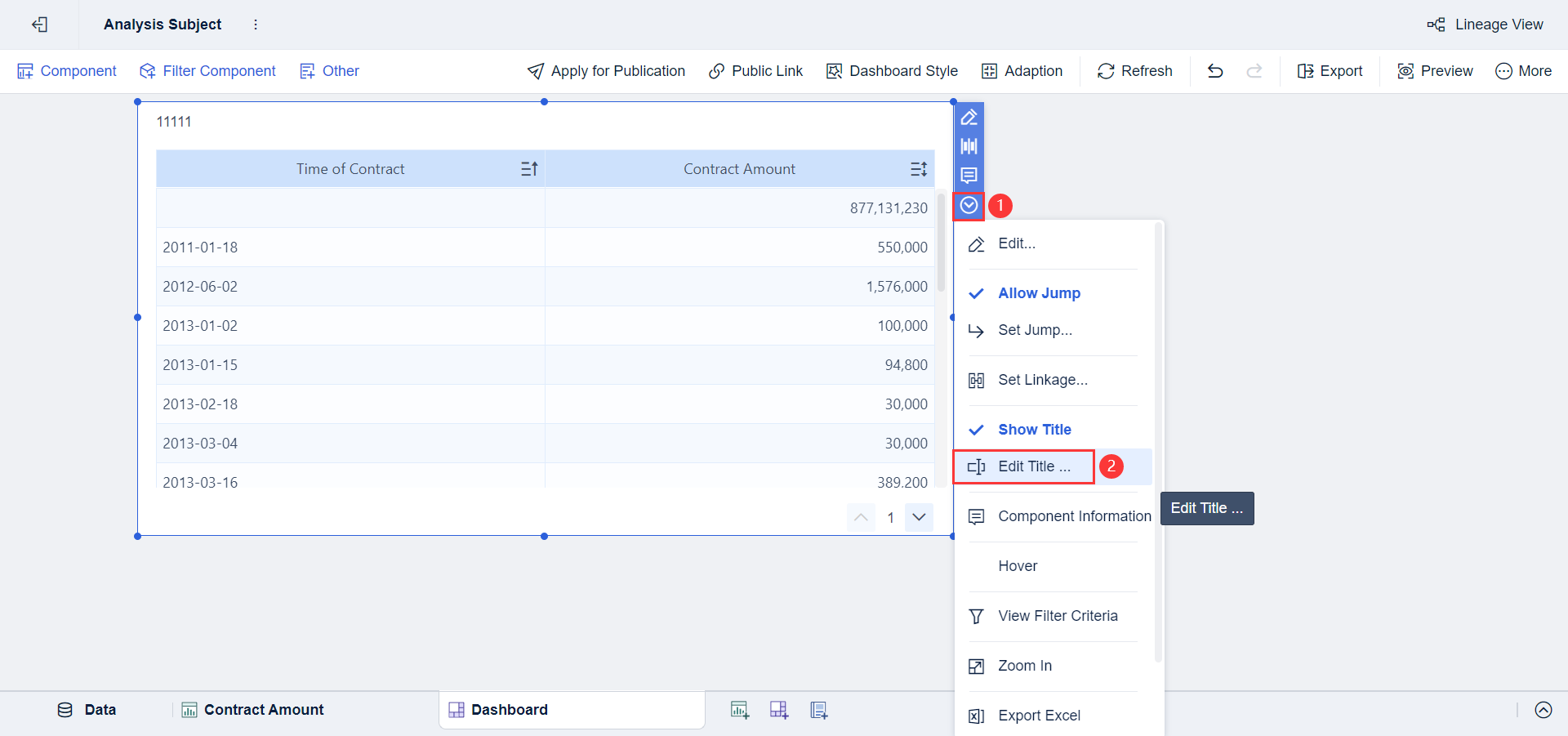Click the Undo icon in the top toolbar
1568x736 pixels.
(x=1214, y=71)
